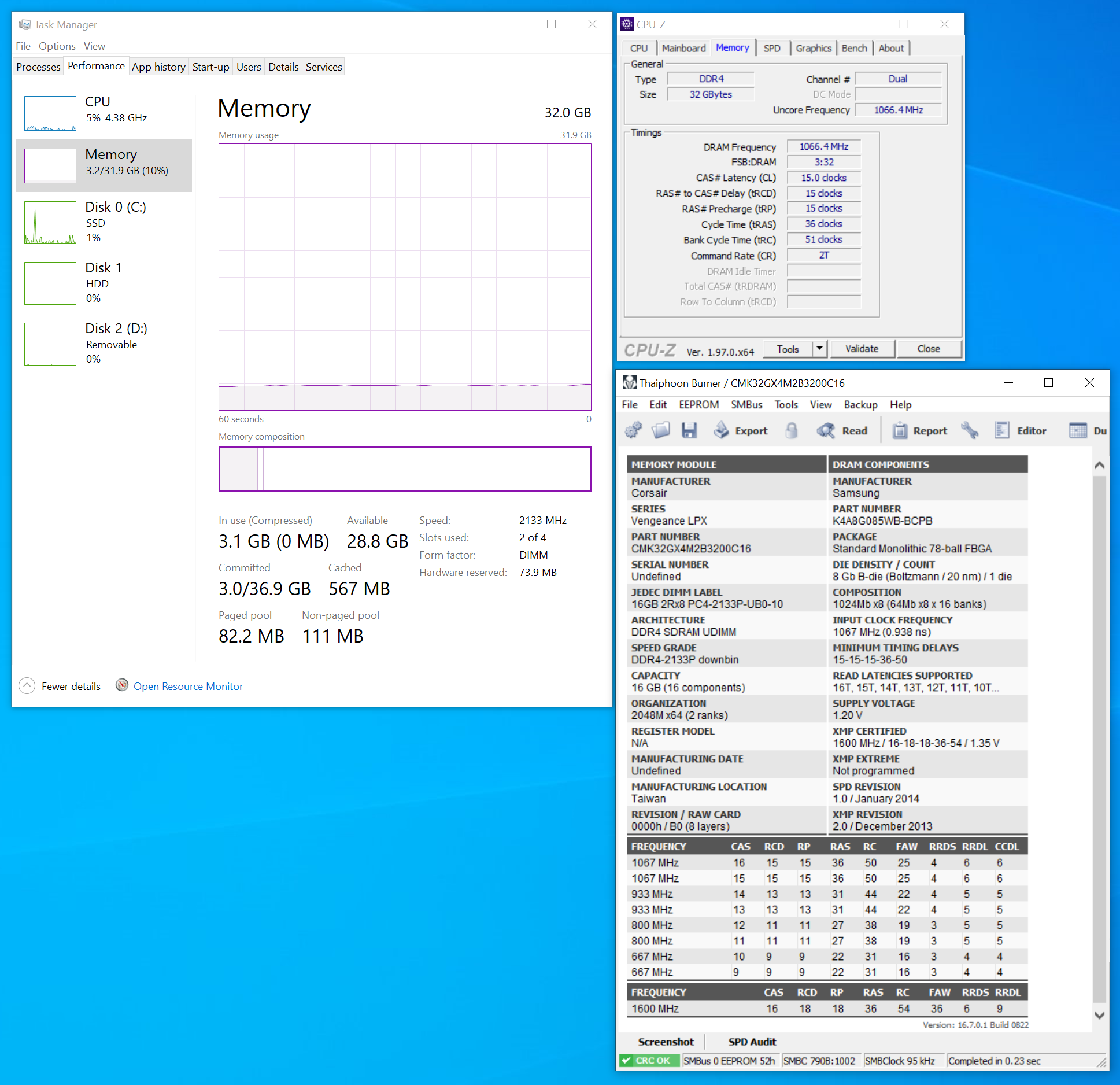1120x1085 pixels.
Task: Click Fewer details label
Action: [x=71, y=686]
